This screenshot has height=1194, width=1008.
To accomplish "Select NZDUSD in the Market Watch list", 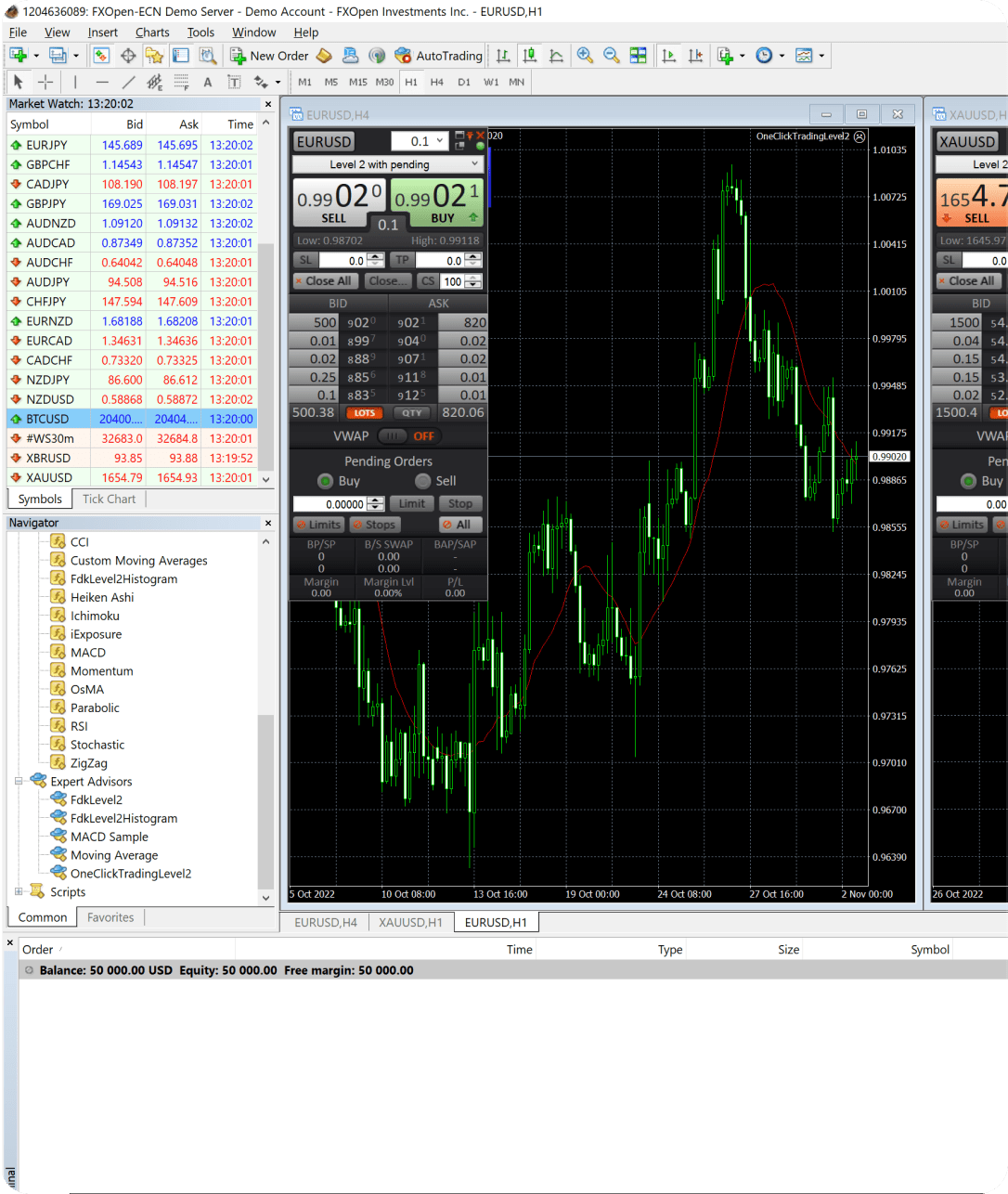I will pos(50,398).
